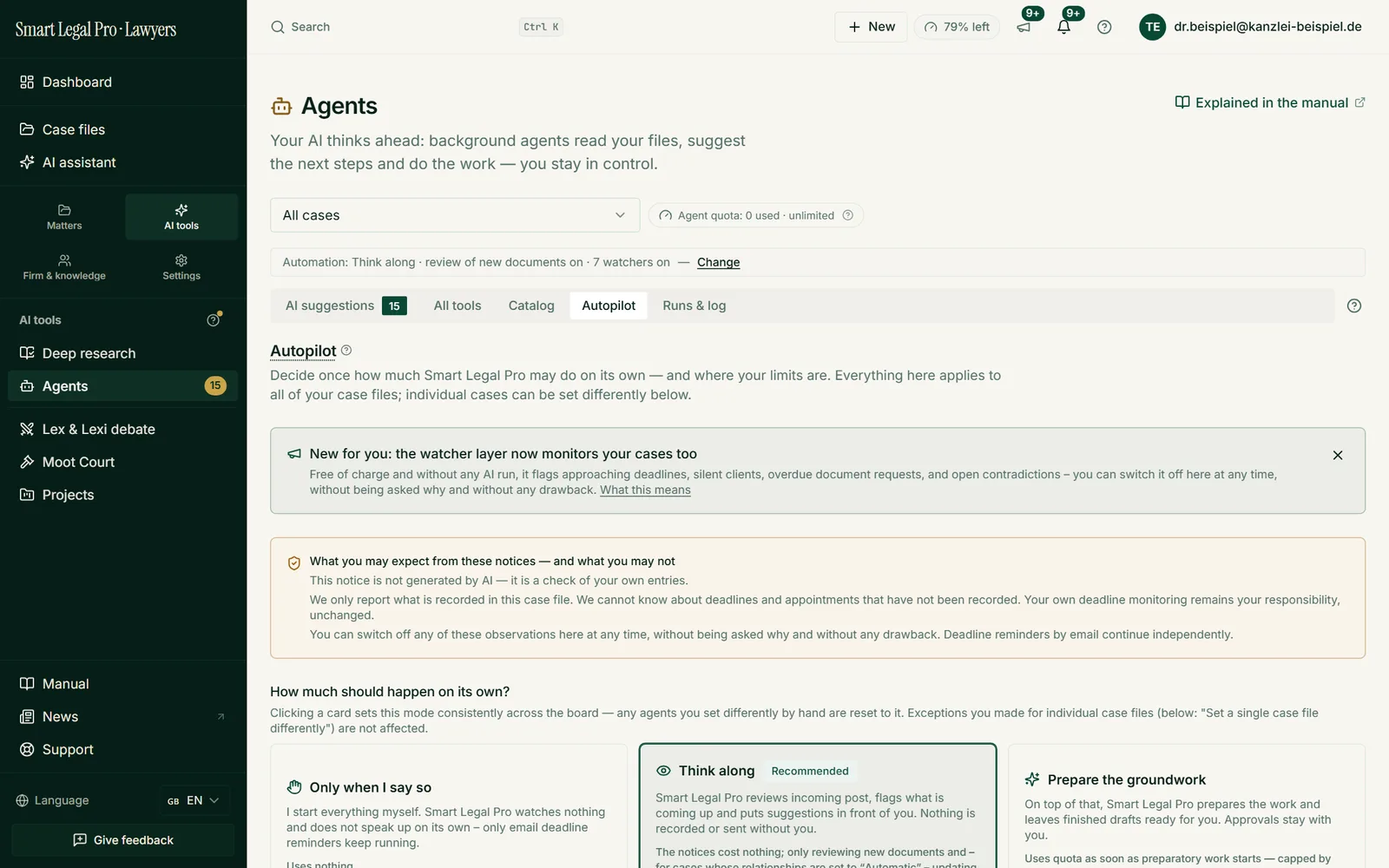This screenshot has height=868, width=1389.
Task: Select the Firm & knowledge section
Action: (x=64, y=267)
